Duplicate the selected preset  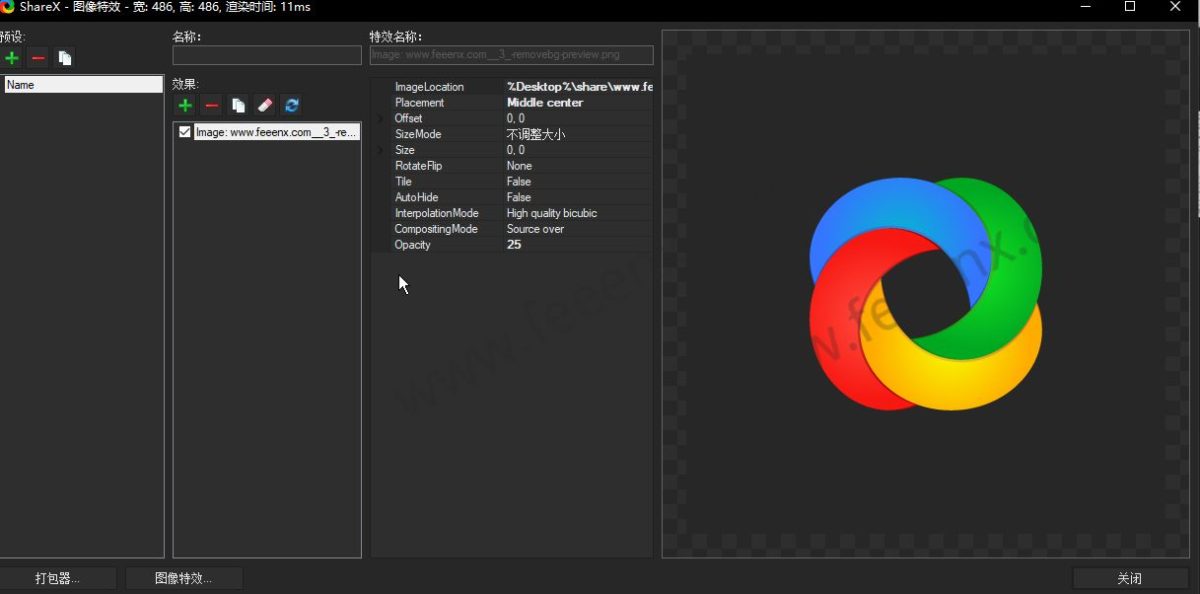[x=65, y=58]
